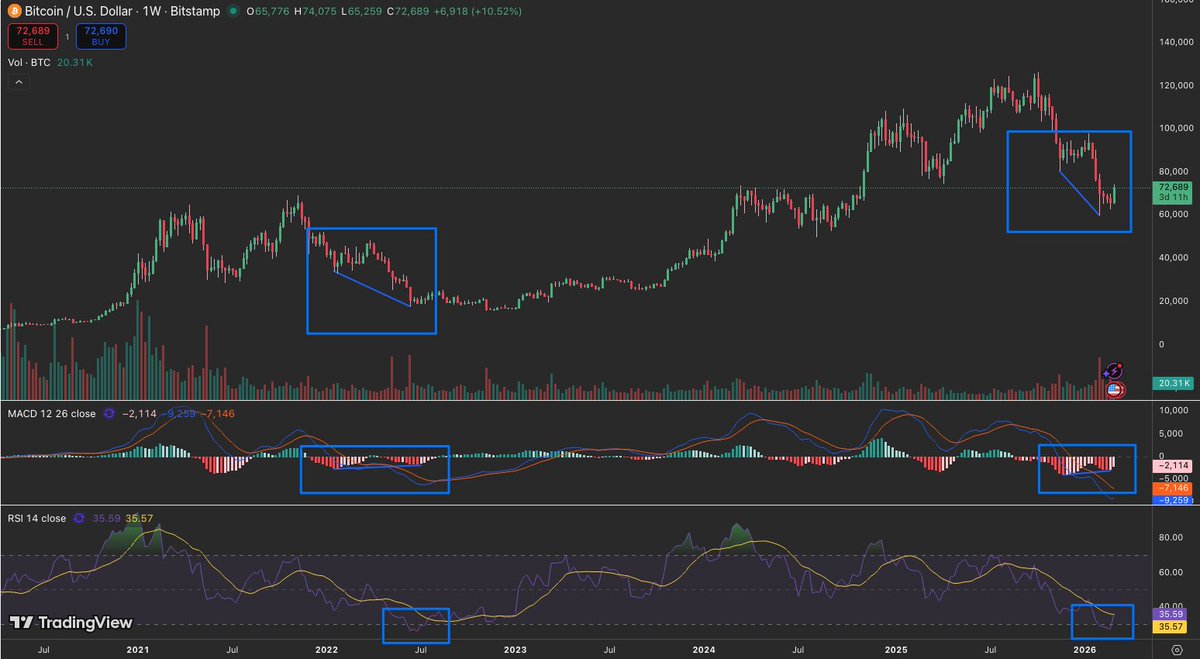Click the 2026 label on time axis
The height and width of the screenshot is (659, 1200).
[1083, 649]
